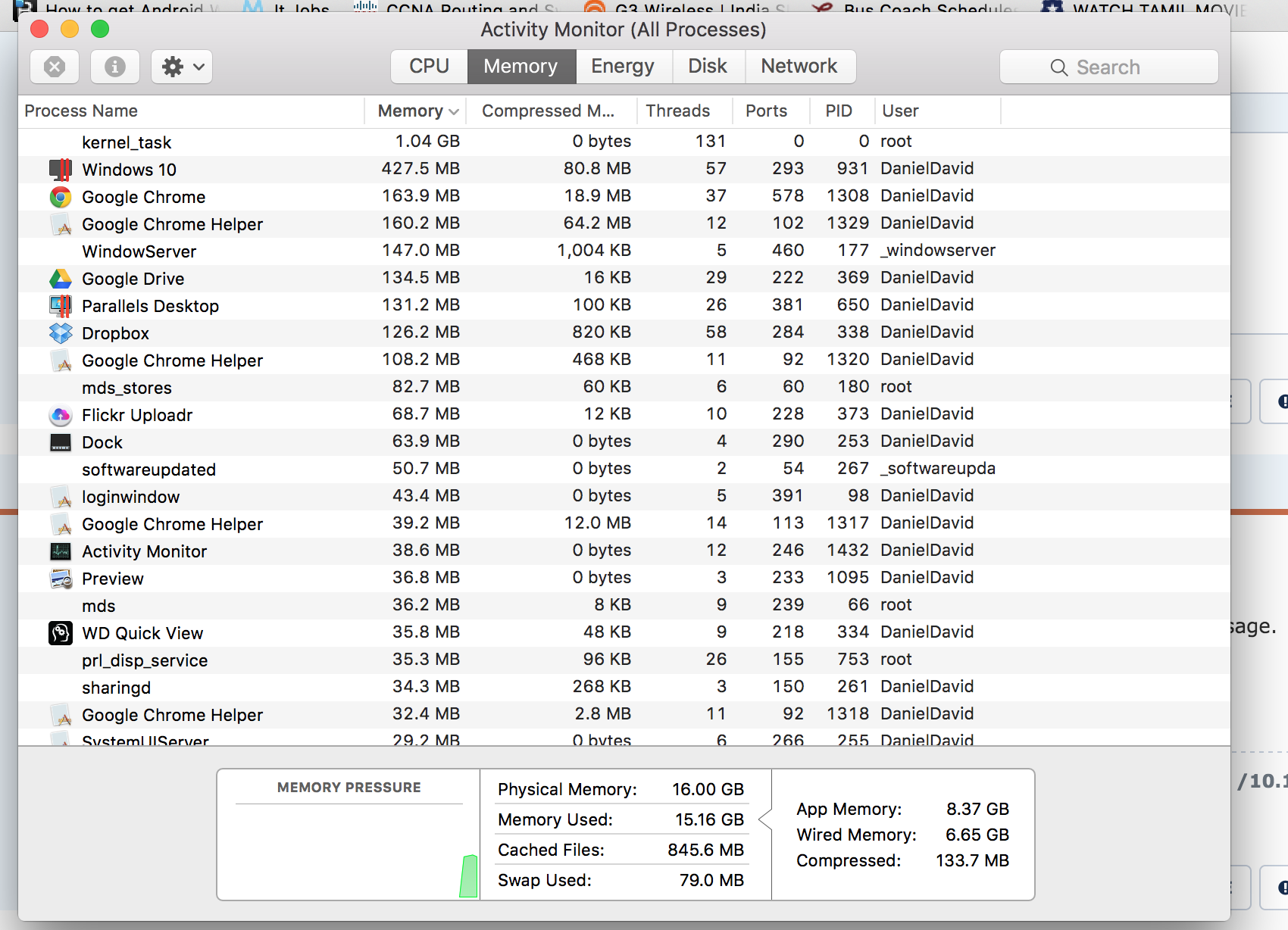Click the Flickr Uploadr process icon
Image resolution: width=1288 pixels, height=930 pixels.
pyautogui.click(x=61, y=415)
